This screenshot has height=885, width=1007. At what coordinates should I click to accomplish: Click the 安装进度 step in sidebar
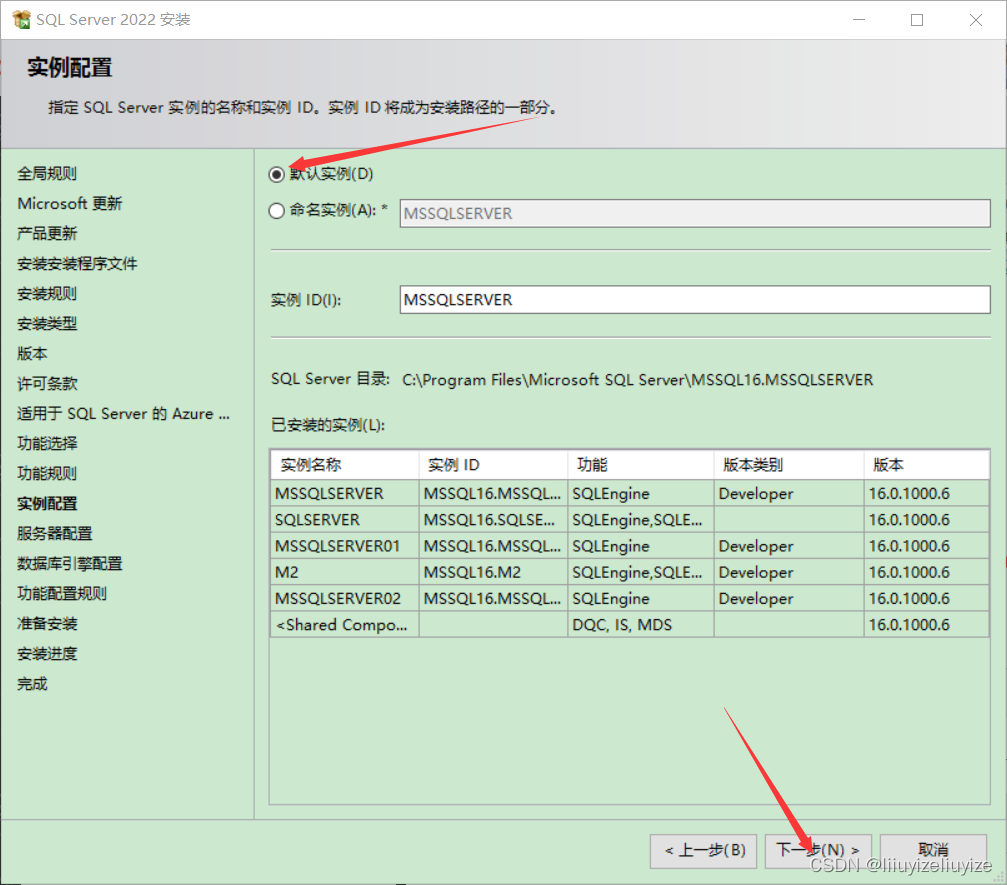click(47, 654)
